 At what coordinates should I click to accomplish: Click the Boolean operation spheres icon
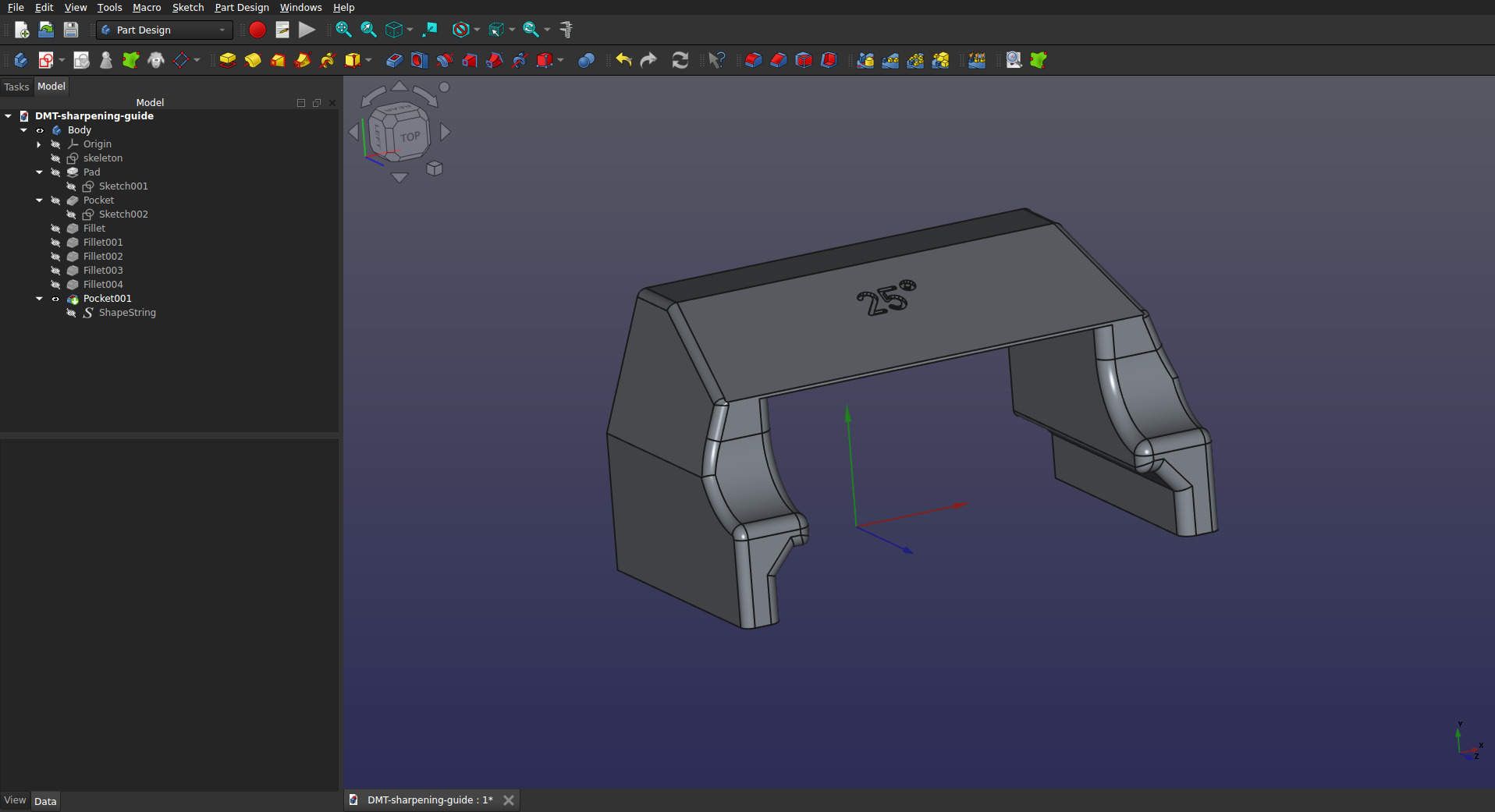[x=587, y=60]
